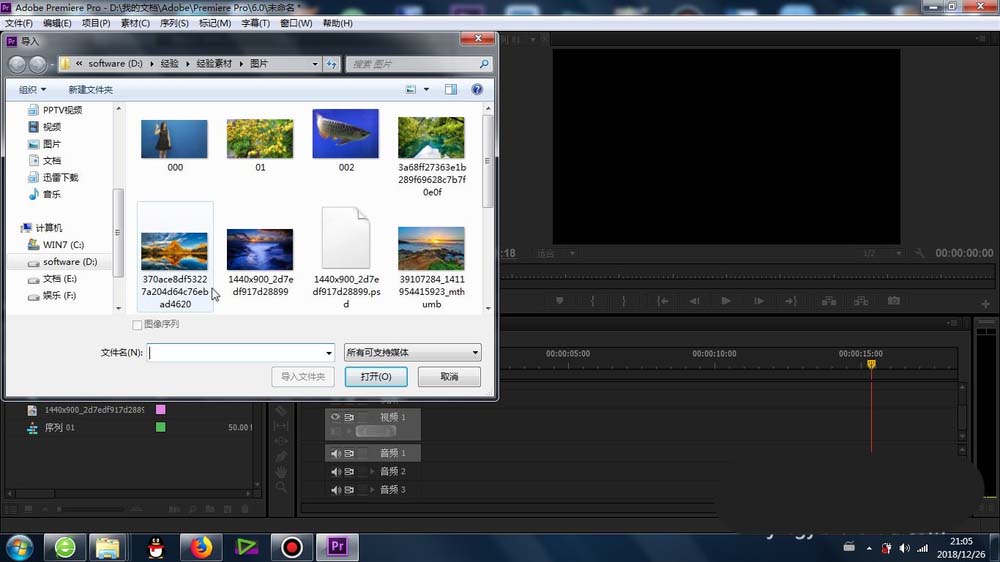This screenshot has height=562, width=1000.
Task: Open 字幕(T) menu
Action: [255, 23]
